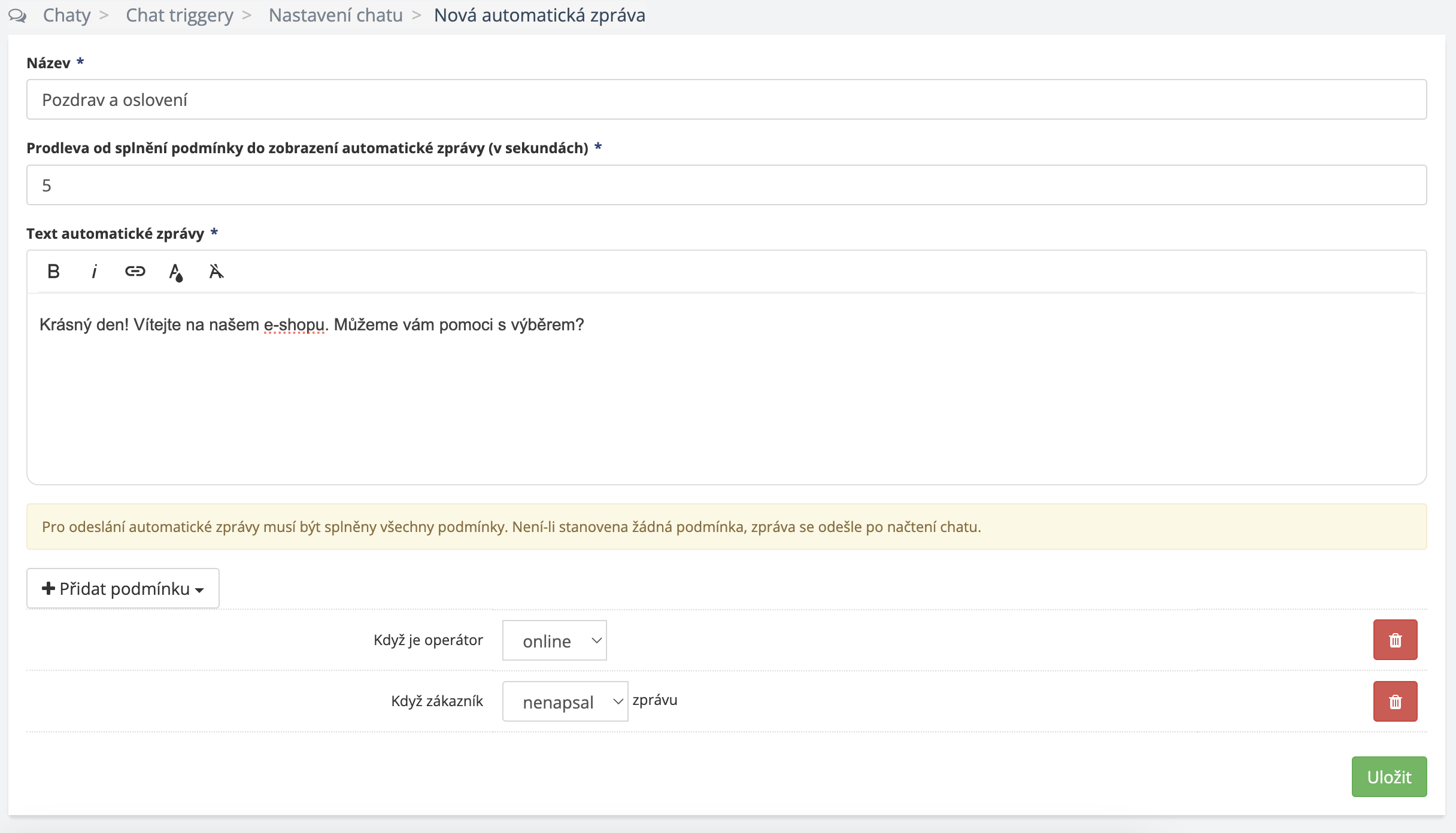This screenshot has width=1456, height=833.
Task: Open 'Nastavení chatu' breadcrumb
Action: (335, 16)
